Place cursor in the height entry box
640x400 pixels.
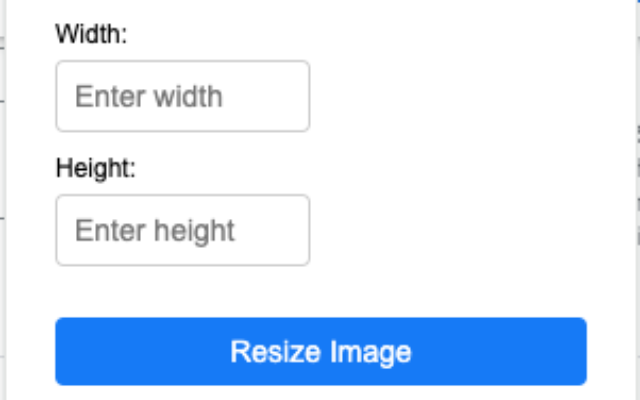click(x=182, y=230)
